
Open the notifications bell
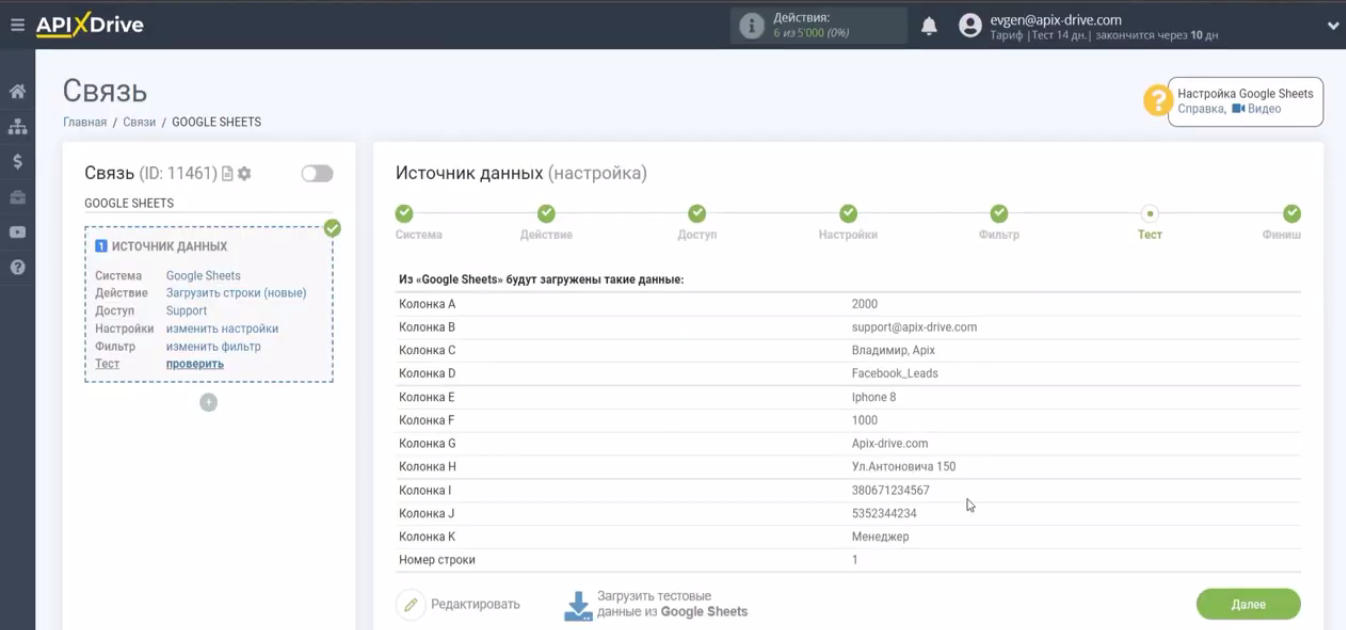pos(929,26)
